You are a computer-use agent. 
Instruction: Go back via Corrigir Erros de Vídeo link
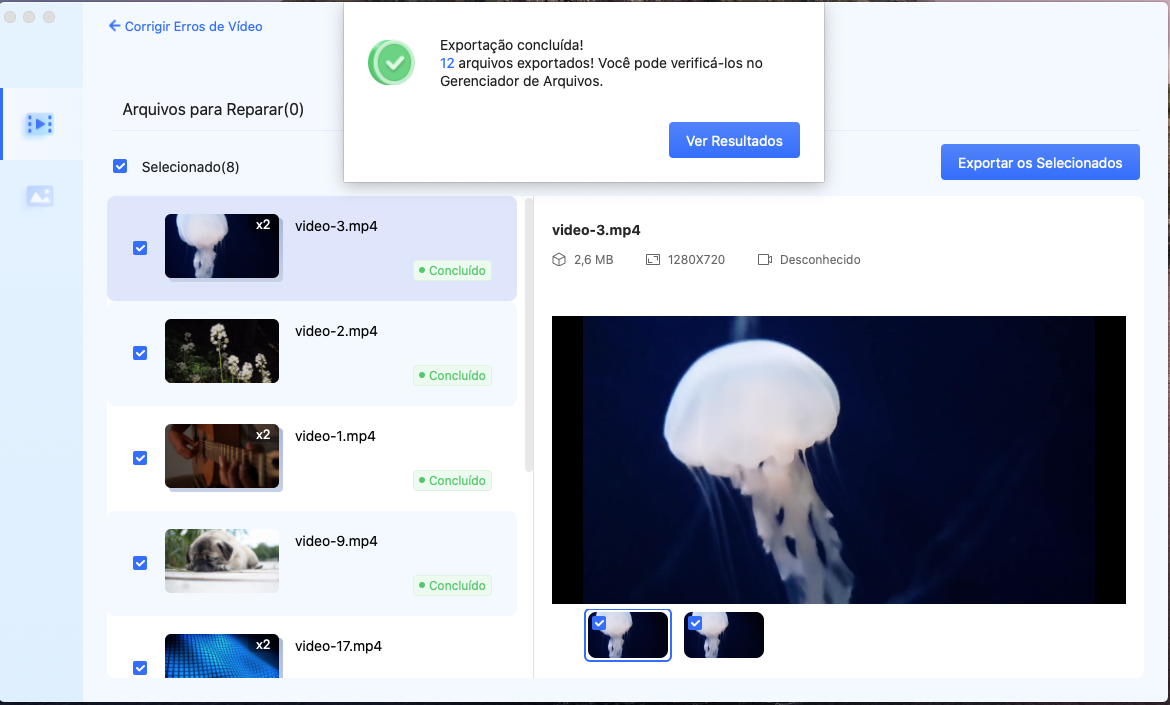coord(193,26)
